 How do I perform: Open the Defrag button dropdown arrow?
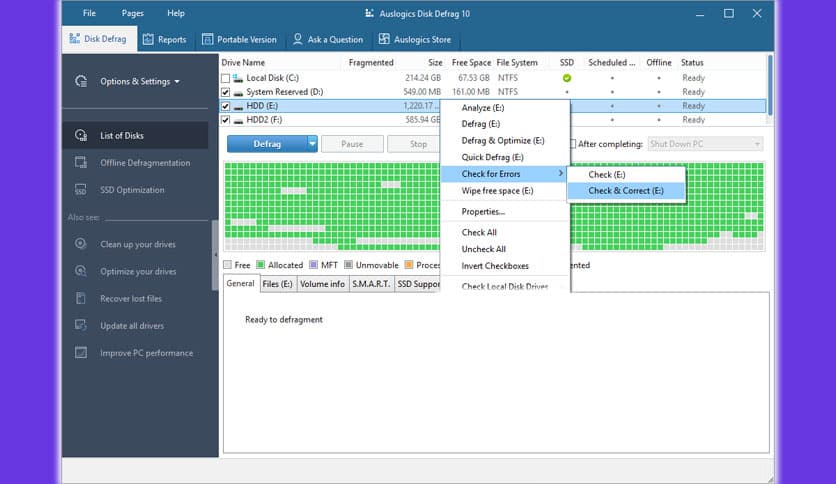[x=312, y=143]
